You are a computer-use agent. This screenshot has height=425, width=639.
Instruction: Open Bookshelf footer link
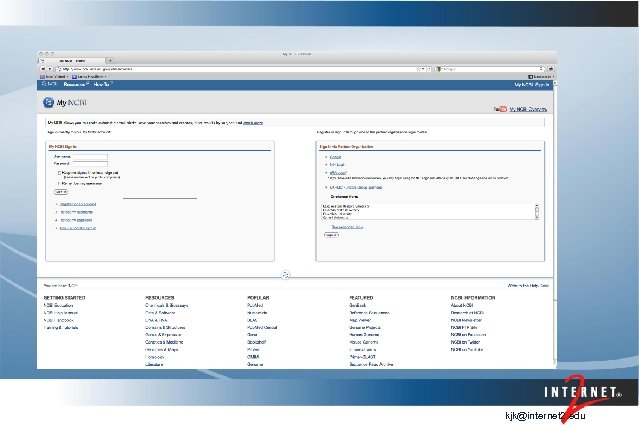256,342
